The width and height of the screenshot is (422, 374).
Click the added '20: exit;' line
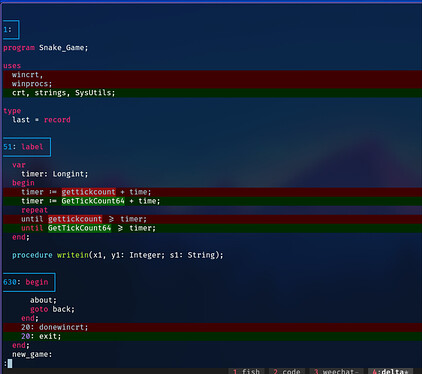tap(212, 336)
